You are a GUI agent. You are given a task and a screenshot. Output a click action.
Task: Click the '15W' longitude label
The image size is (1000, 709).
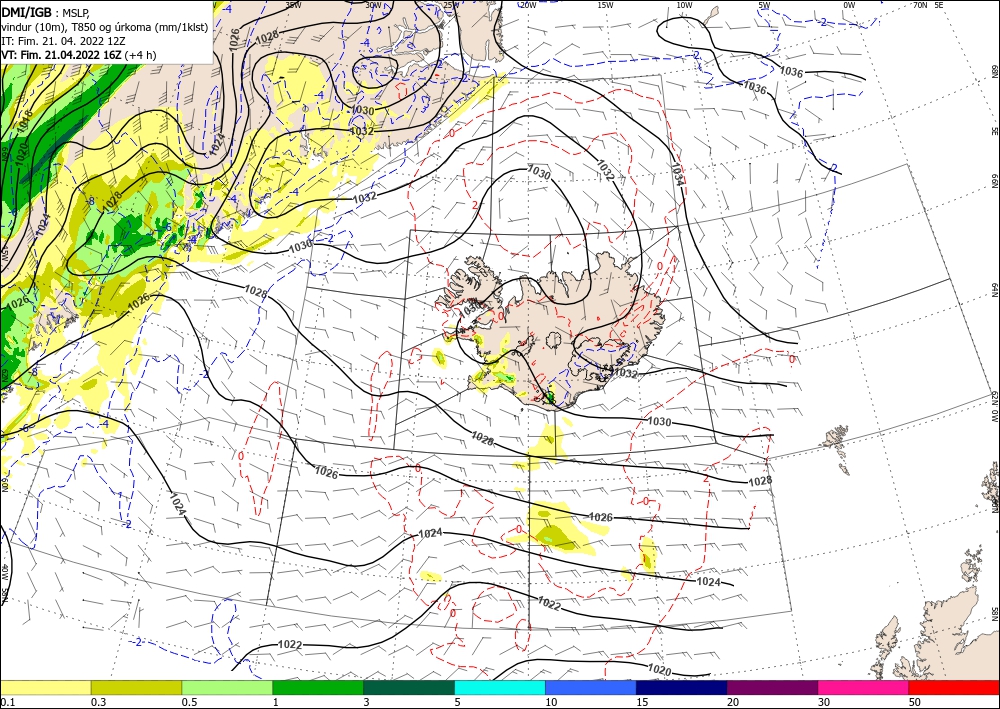(x=605, y=5)
